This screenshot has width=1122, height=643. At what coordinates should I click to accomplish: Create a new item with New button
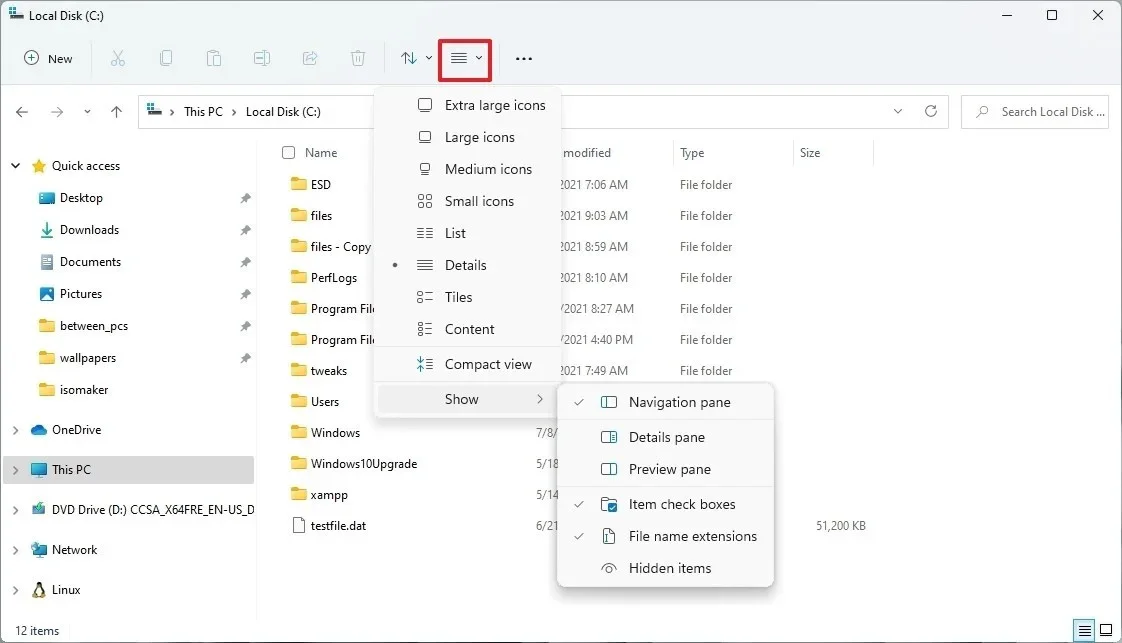tap(49, 59)
